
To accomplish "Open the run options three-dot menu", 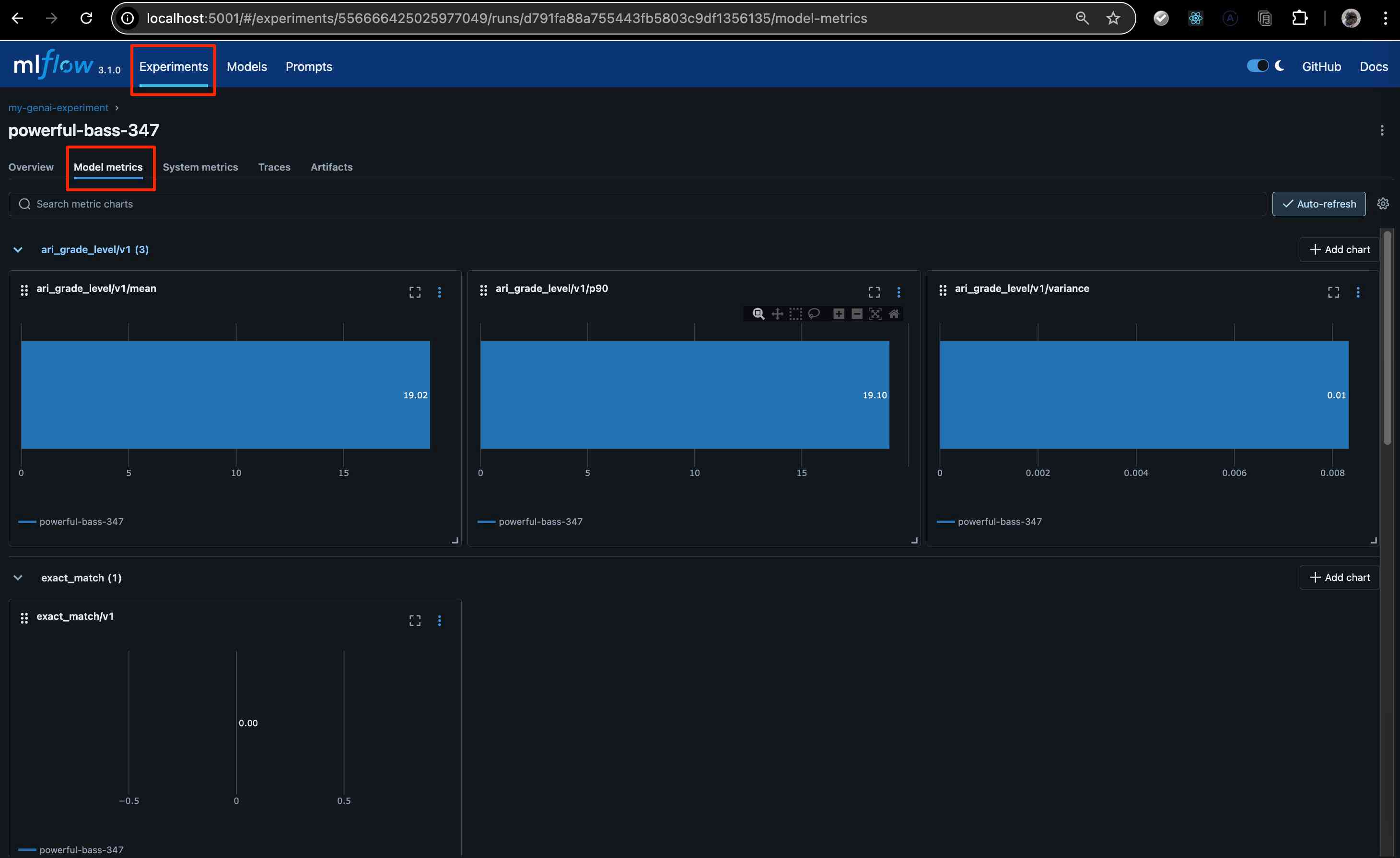I will click(1382, 131).
